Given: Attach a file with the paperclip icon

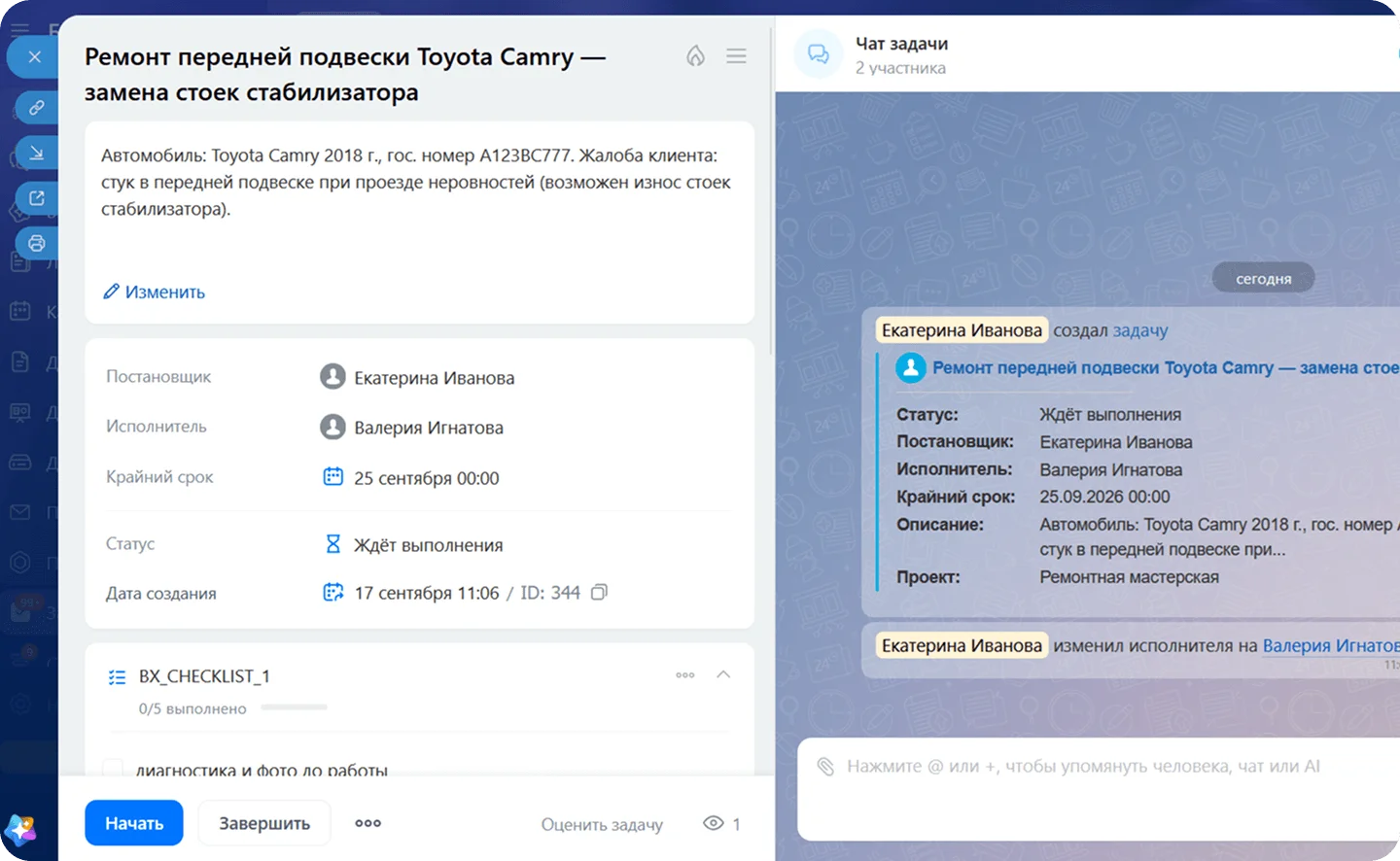Looking at the screenshot, I should 825,767.
